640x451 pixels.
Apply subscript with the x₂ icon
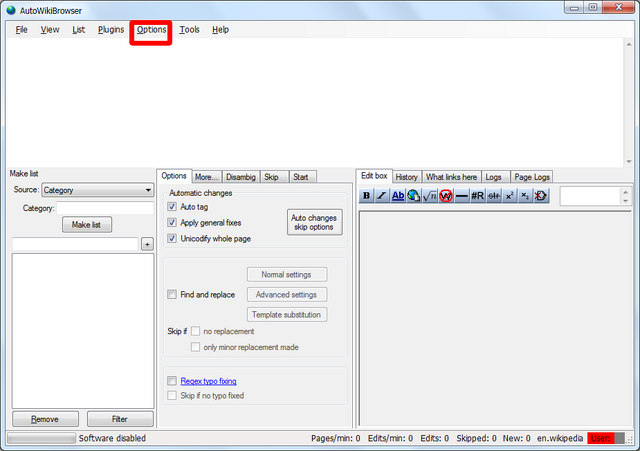tap(525, 196)
